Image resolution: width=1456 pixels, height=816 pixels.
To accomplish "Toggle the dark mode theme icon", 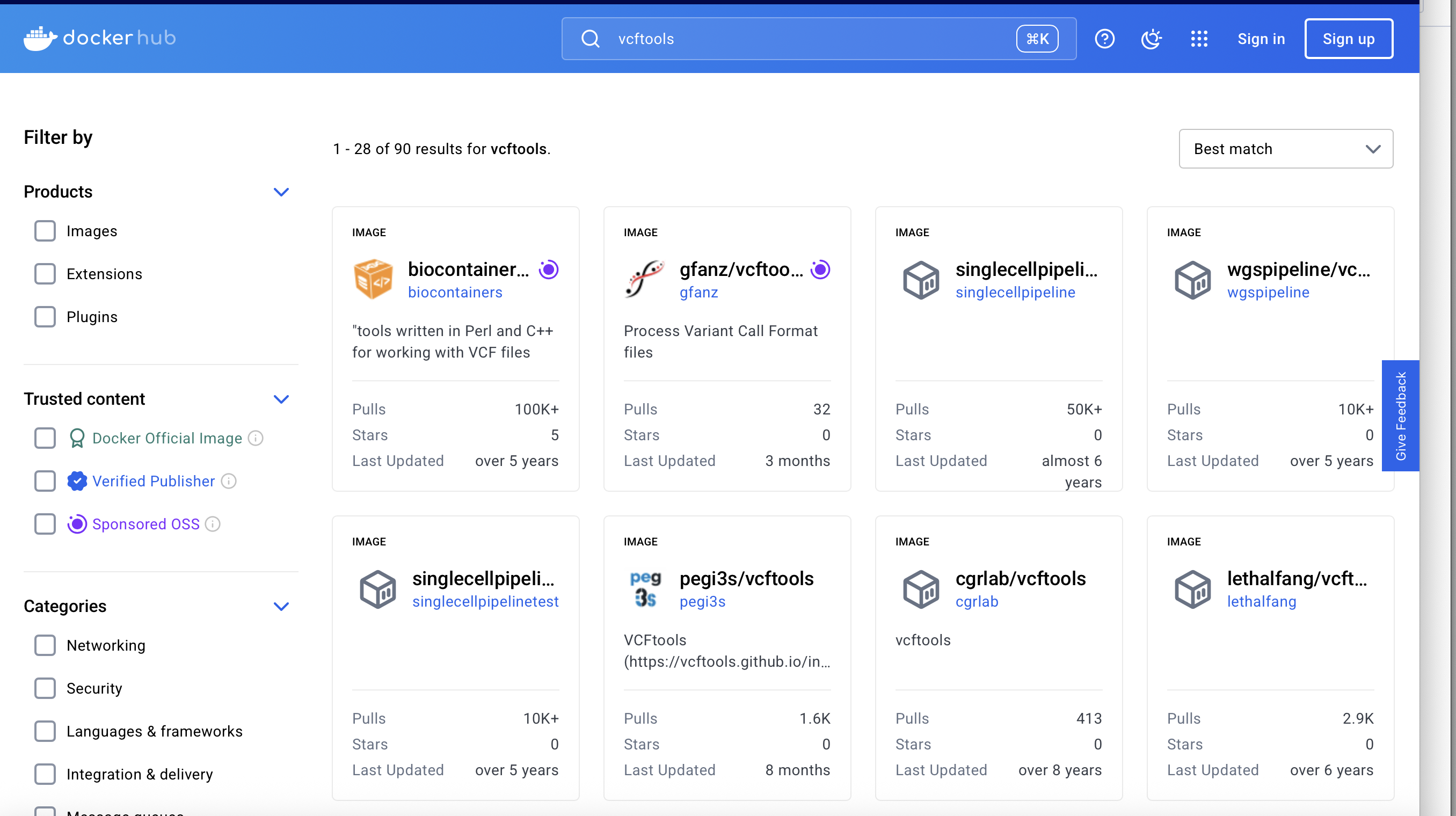I will pyautogui.click(x=1151, y=39).
